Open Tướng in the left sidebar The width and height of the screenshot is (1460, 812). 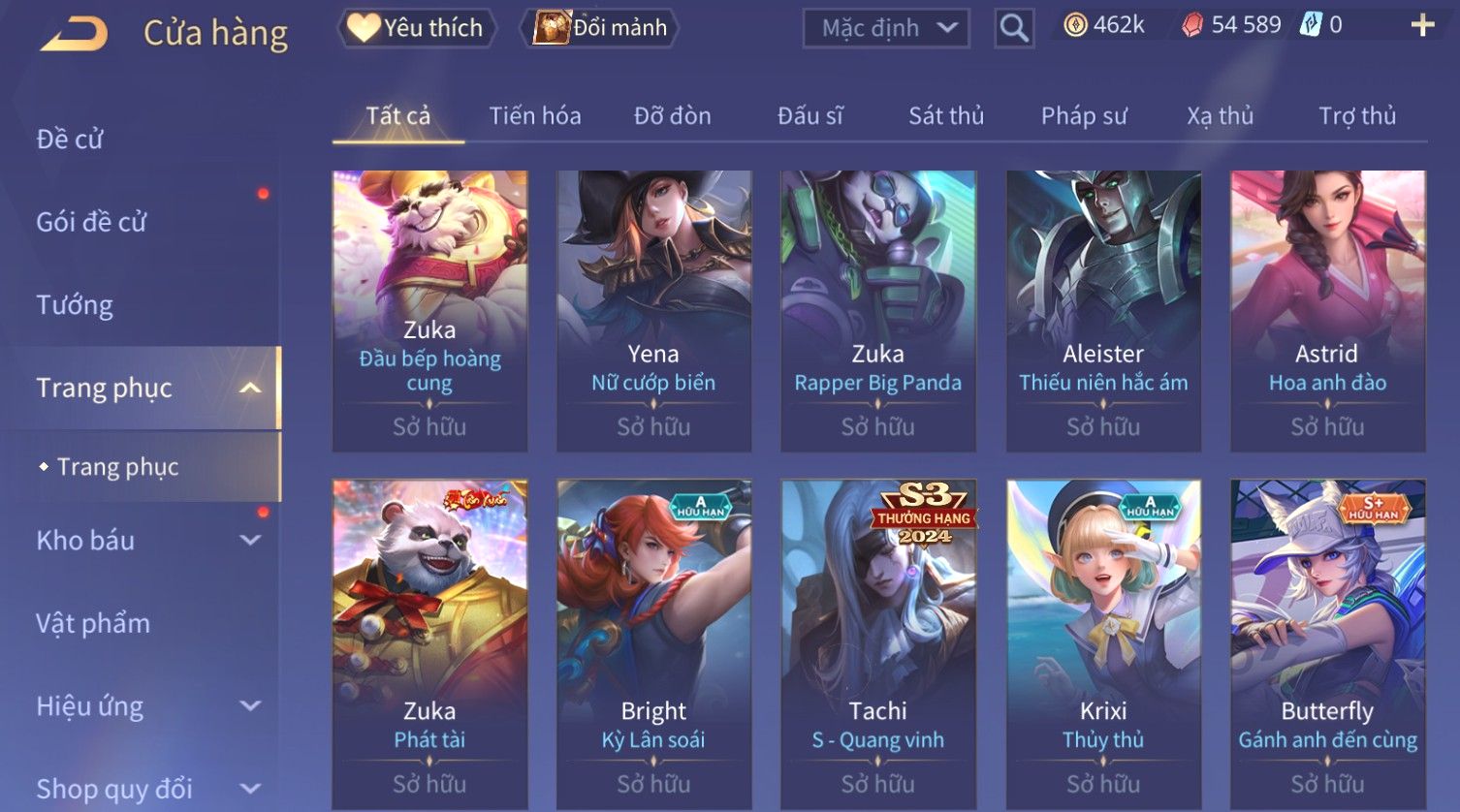click(75, 305)
